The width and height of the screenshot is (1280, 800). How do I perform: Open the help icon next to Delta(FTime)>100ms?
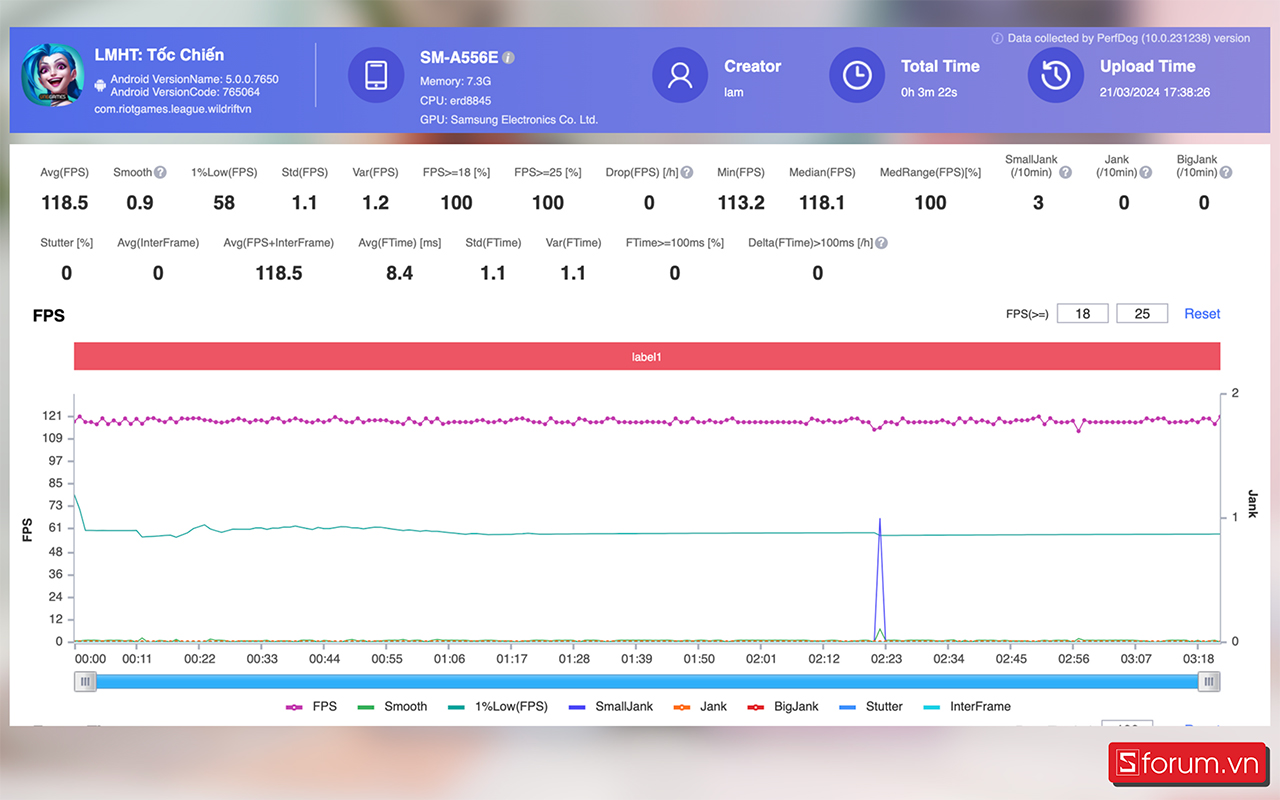881,243
